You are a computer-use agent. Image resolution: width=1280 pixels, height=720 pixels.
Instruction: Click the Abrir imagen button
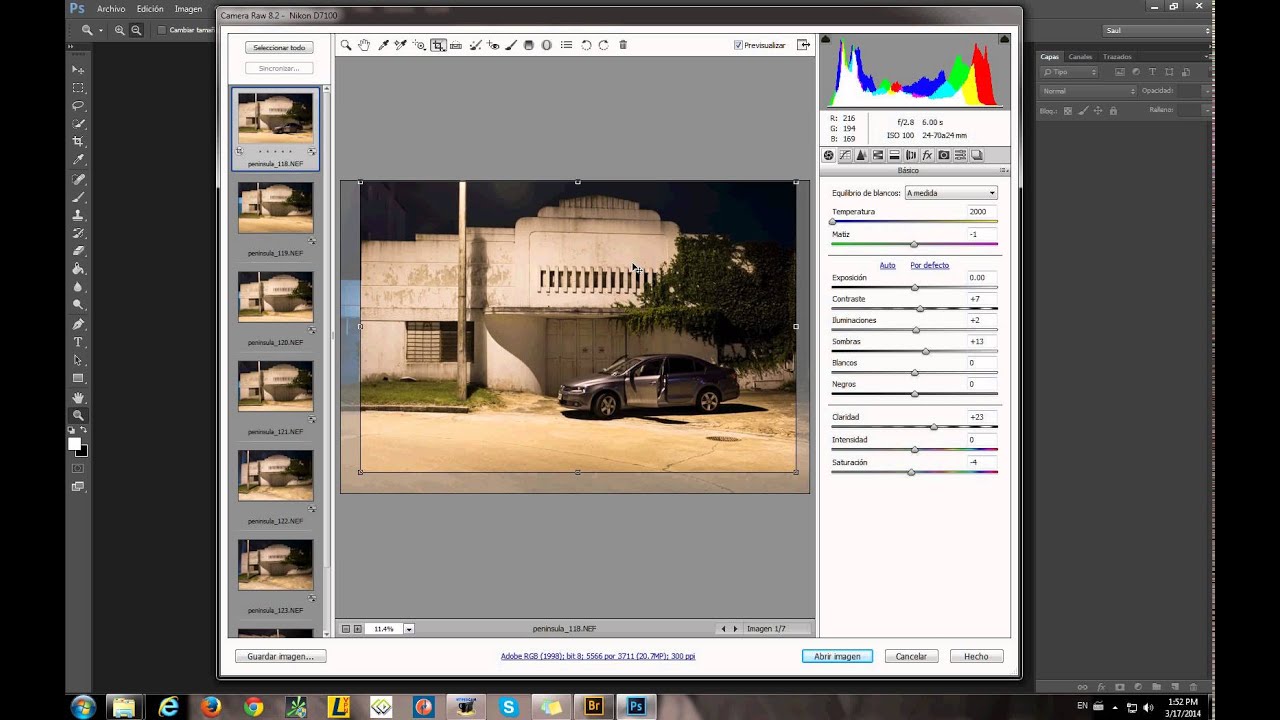click(x=837, y=657)
